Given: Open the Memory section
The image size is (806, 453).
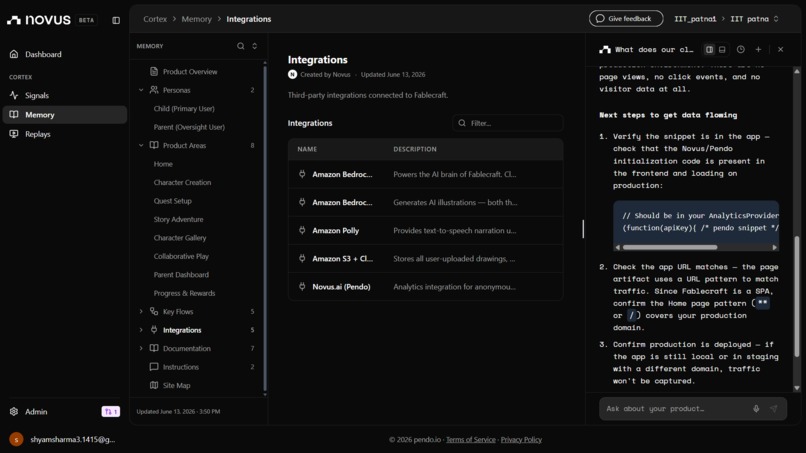Looking at the screenshot, I should 65,115.
